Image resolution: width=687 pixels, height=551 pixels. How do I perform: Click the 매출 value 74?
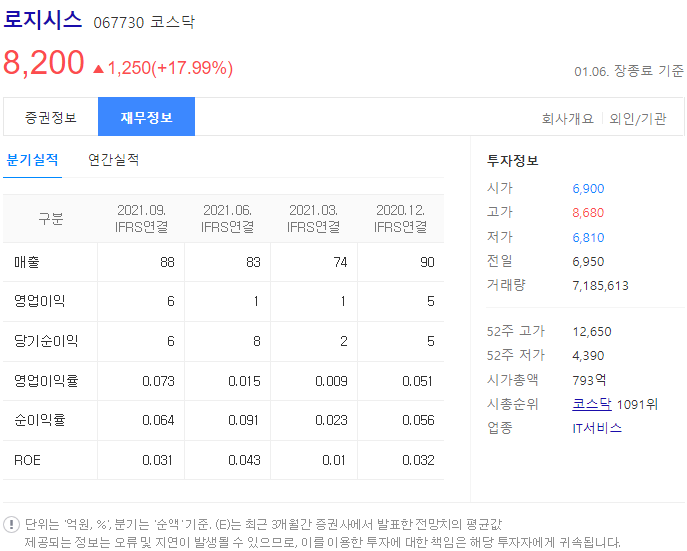pos(340,262)
